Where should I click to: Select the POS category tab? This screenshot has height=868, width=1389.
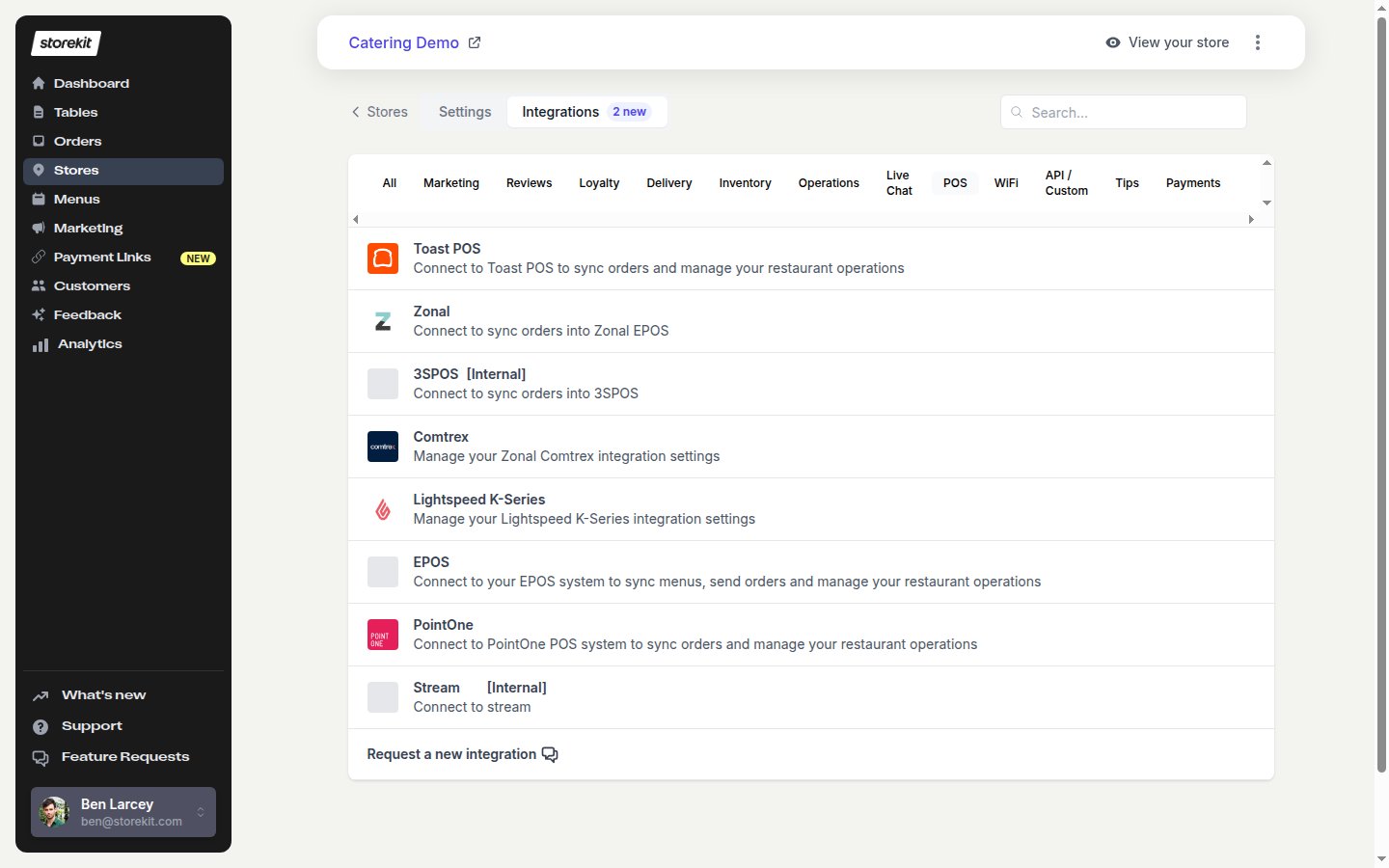click(x=955, y=183)
